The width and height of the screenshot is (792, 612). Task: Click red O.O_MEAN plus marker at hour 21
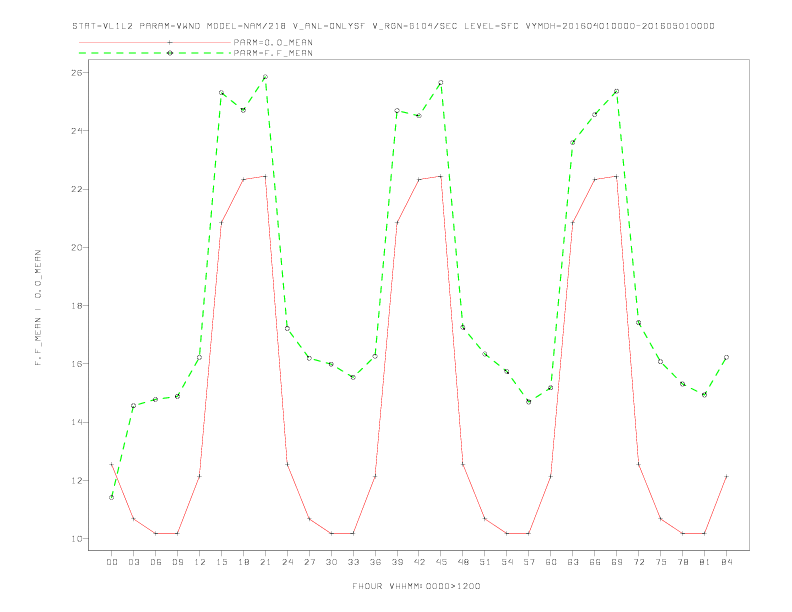click(265, 176)
